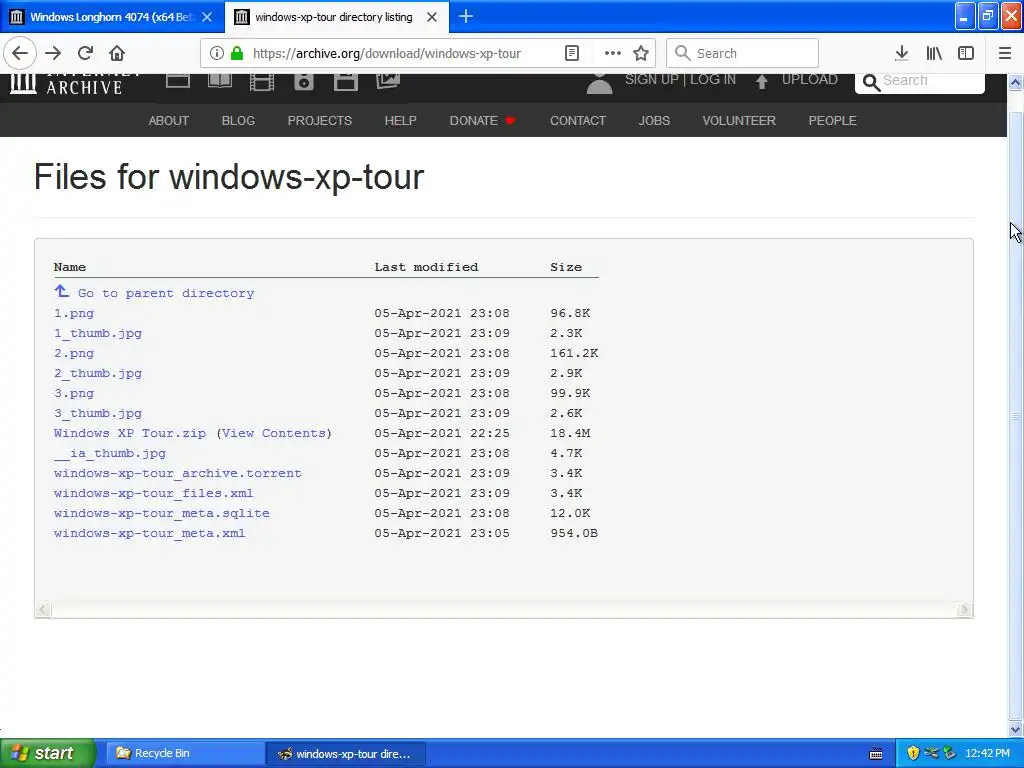The width and height of the screenshot is (1024, 768).
Task: Open the PROJECTS menu item
Action: tap(320, 121)
